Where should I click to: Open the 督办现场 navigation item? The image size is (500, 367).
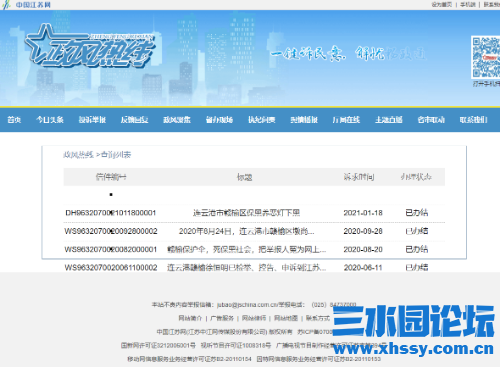pyautogui.click(x=219, y=120)
